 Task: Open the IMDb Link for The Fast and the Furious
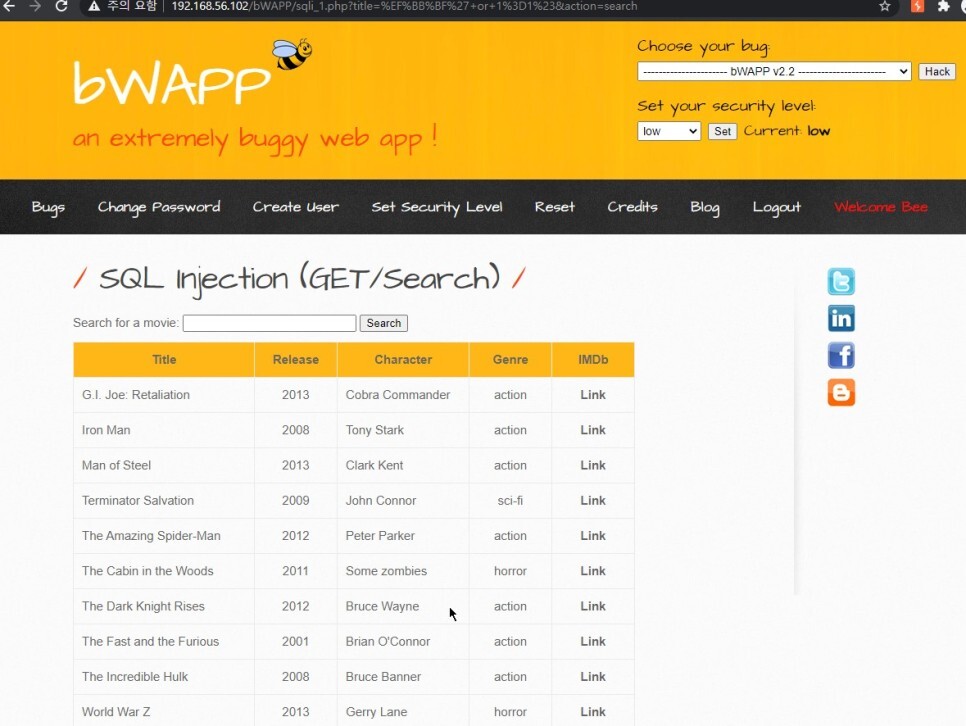[x=593, y=642]
